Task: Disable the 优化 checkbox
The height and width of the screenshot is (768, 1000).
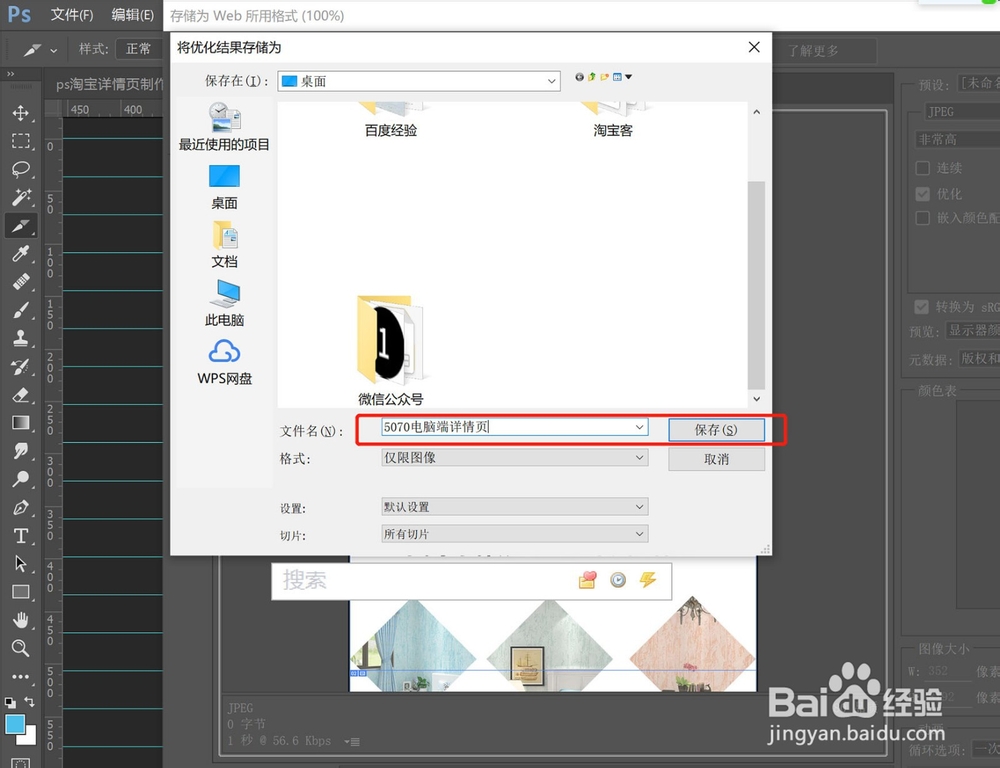Action: point(921,194)
